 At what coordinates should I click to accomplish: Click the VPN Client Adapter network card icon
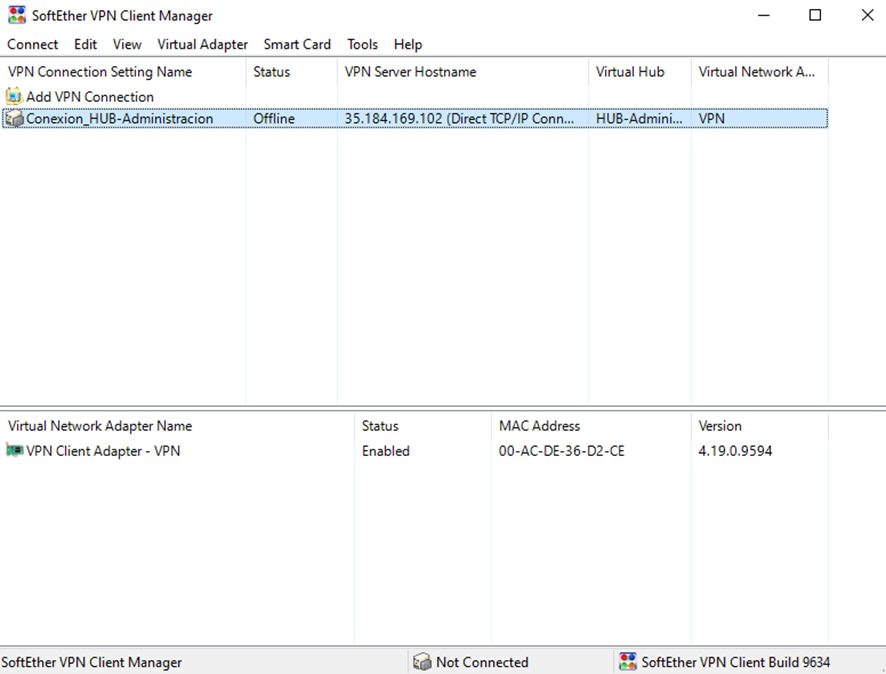(x=14, y=451)
